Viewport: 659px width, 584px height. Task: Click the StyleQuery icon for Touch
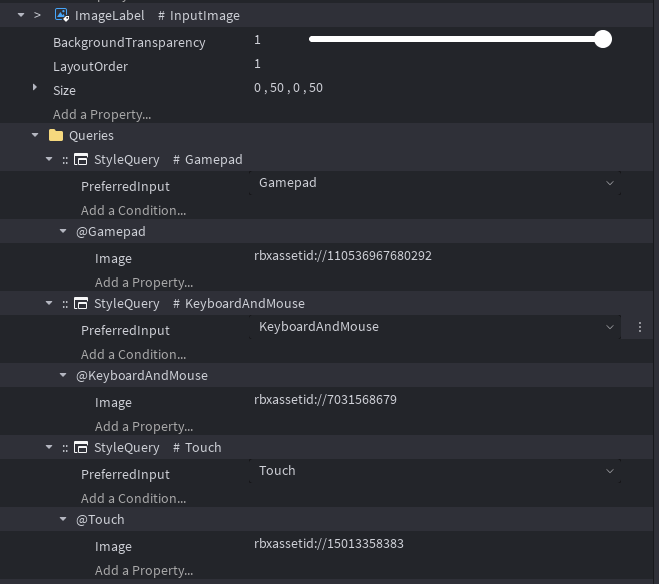tap(81, 448)
